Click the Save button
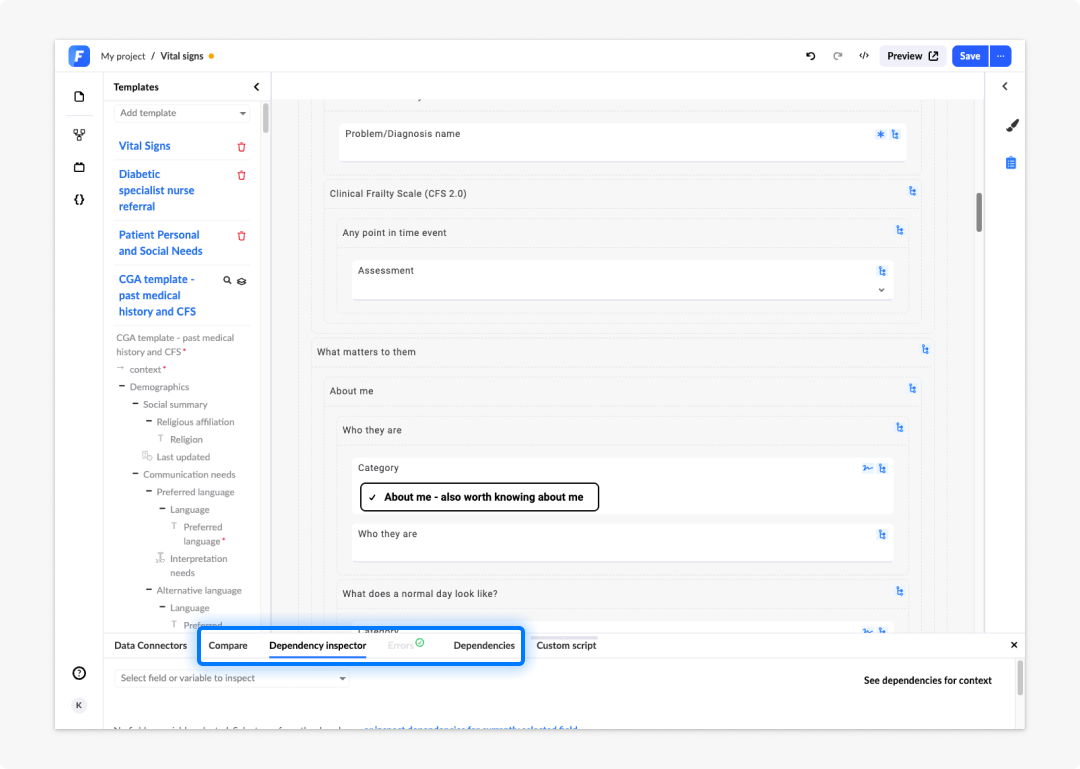The width and height of the screenshot is (1080, 769). 970,56
